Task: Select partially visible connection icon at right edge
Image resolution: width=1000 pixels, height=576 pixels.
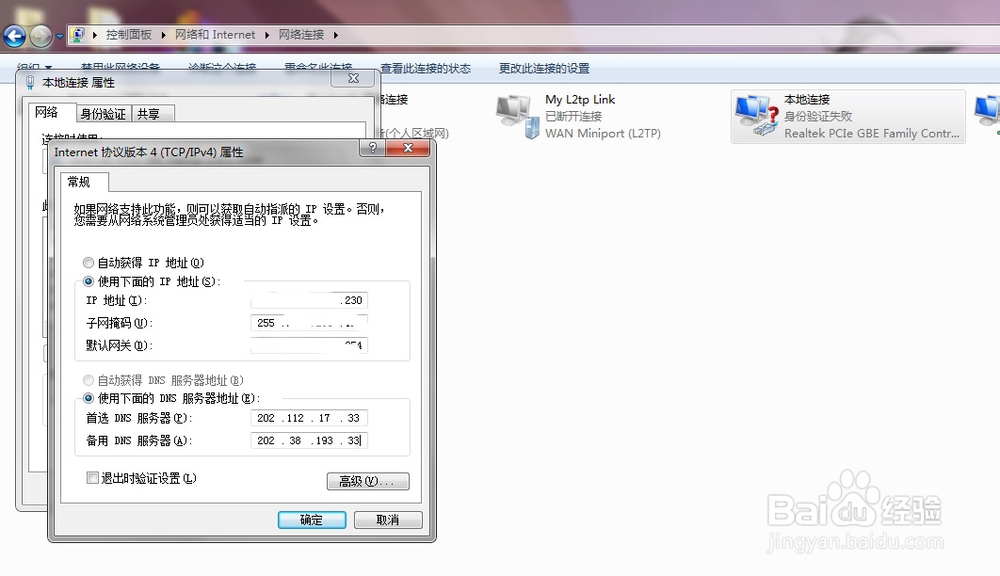Action: click(987, 115)
